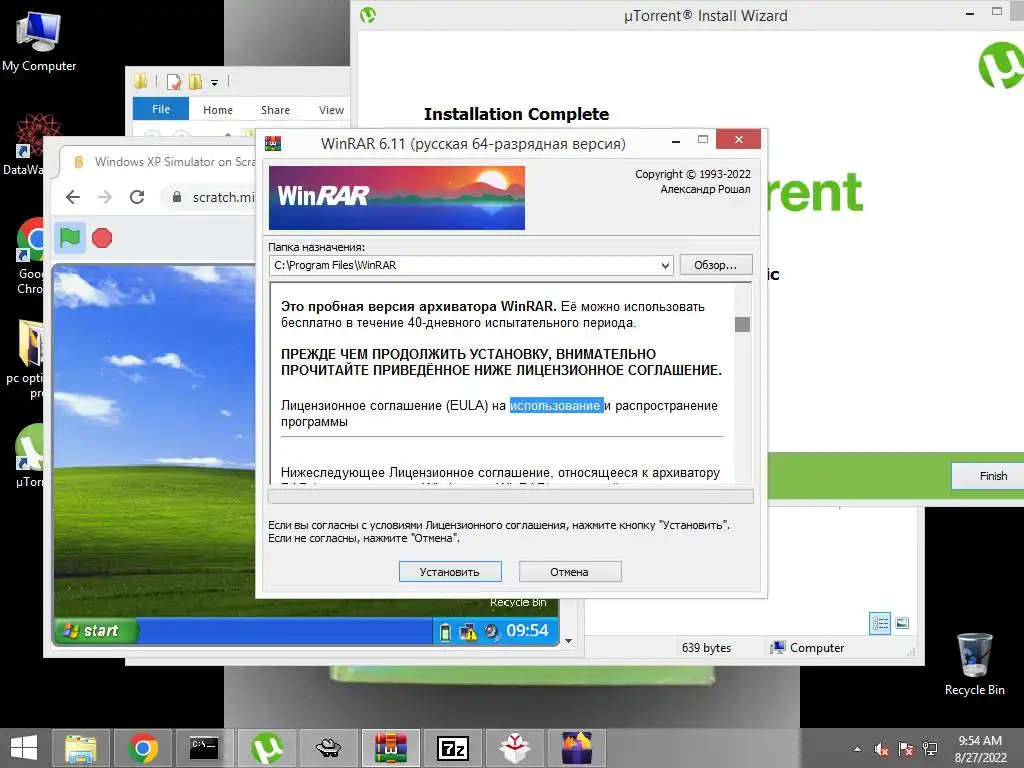Show hidden system tray icons arrow

[x=857, y=749]
